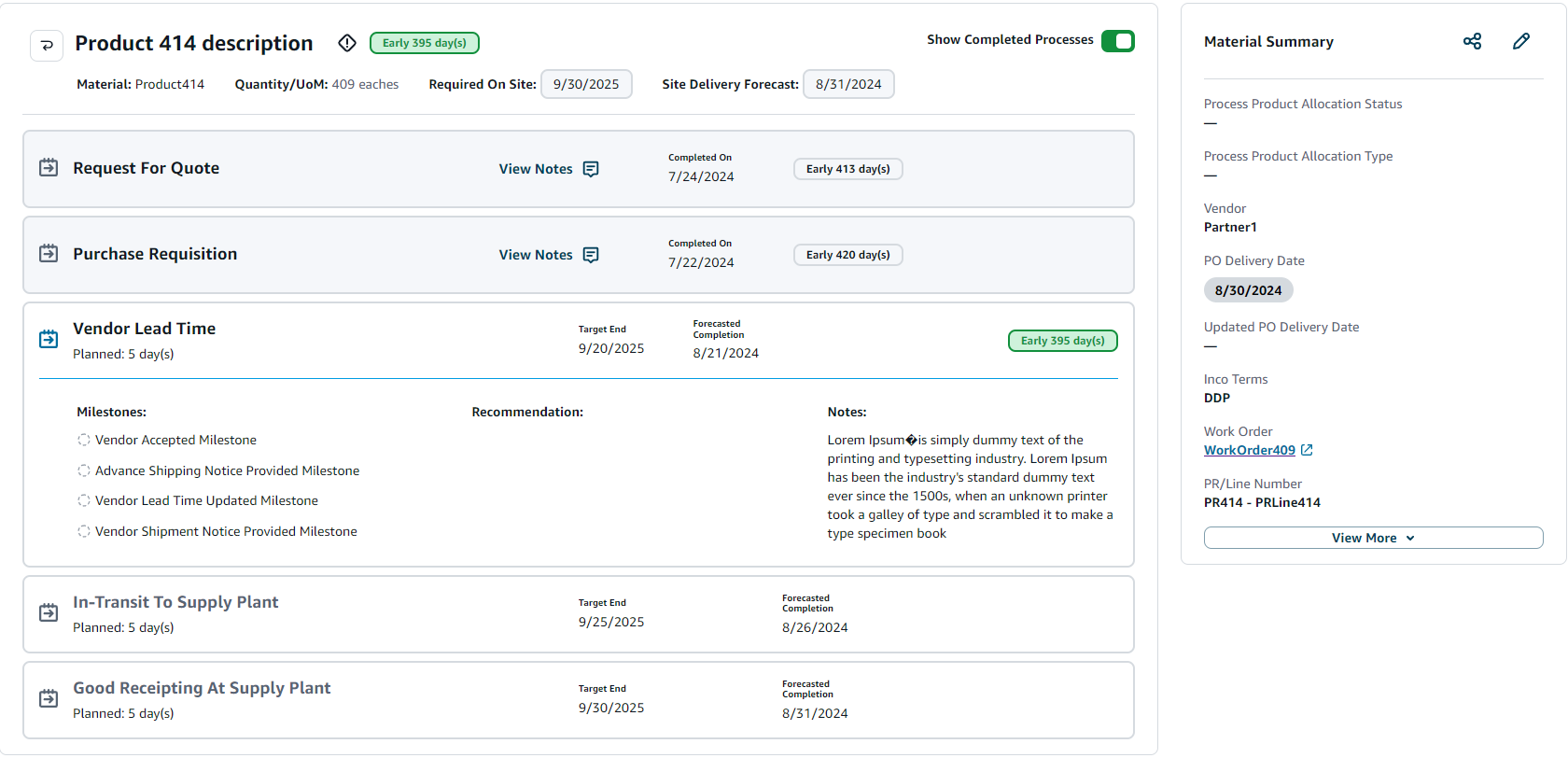1568x772 pixels.
Task: Open the Purchase Requisition notes icon
Action: pos(591,255)
